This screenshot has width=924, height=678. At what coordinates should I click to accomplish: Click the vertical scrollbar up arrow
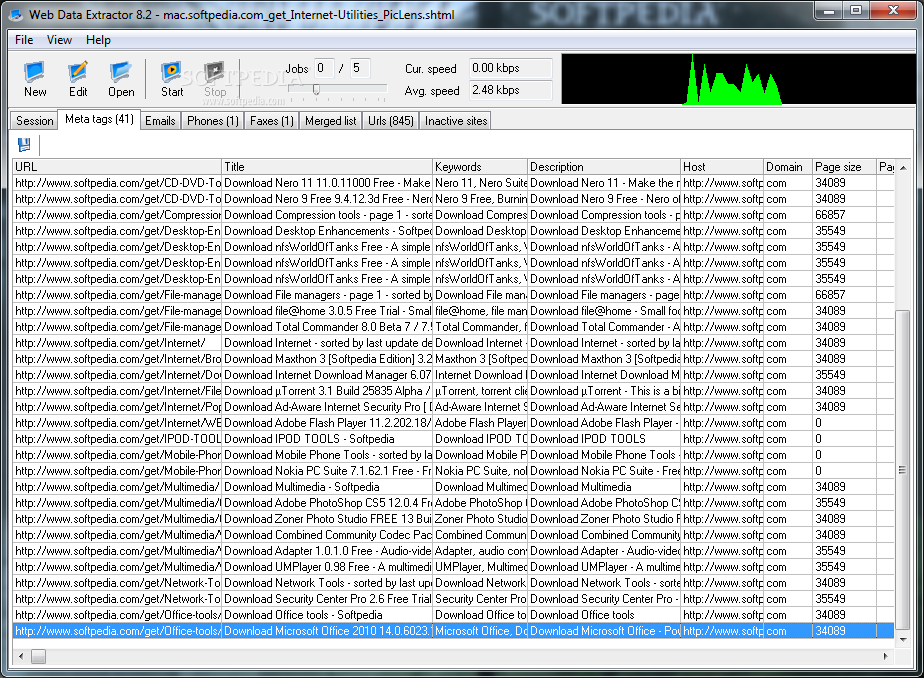[x=903, y=168]
